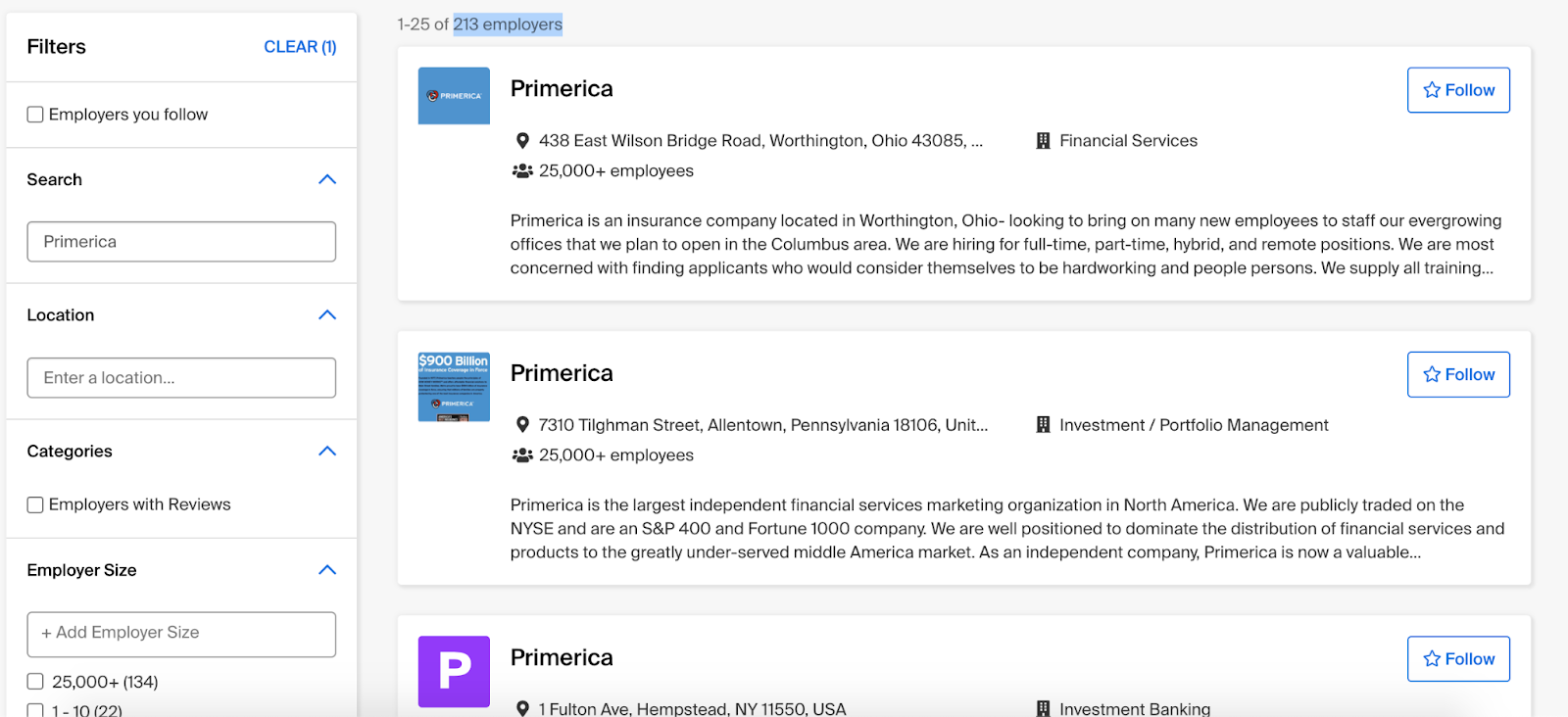
Task: Follow the Worthington, Ohio Primerica employer
Action: (x=1458, y=90)
